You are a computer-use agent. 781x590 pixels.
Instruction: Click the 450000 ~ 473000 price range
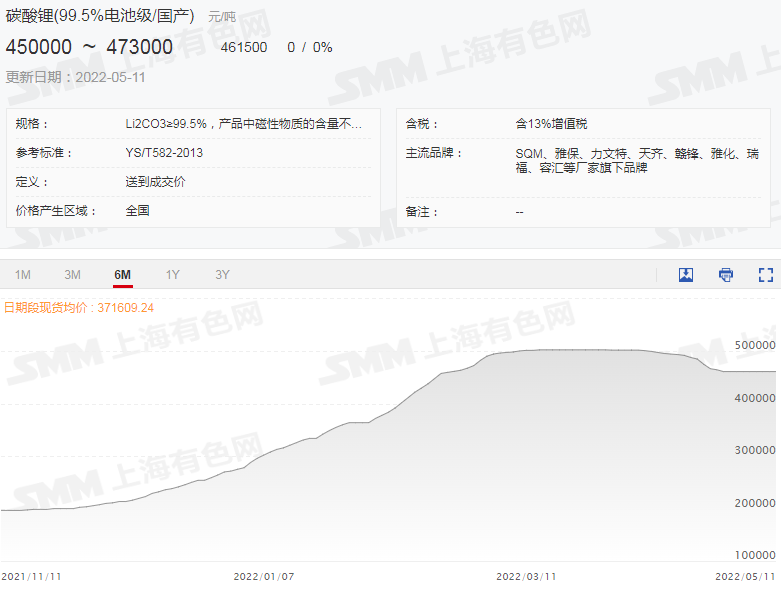pyautogui.click(x=89, y=47)
